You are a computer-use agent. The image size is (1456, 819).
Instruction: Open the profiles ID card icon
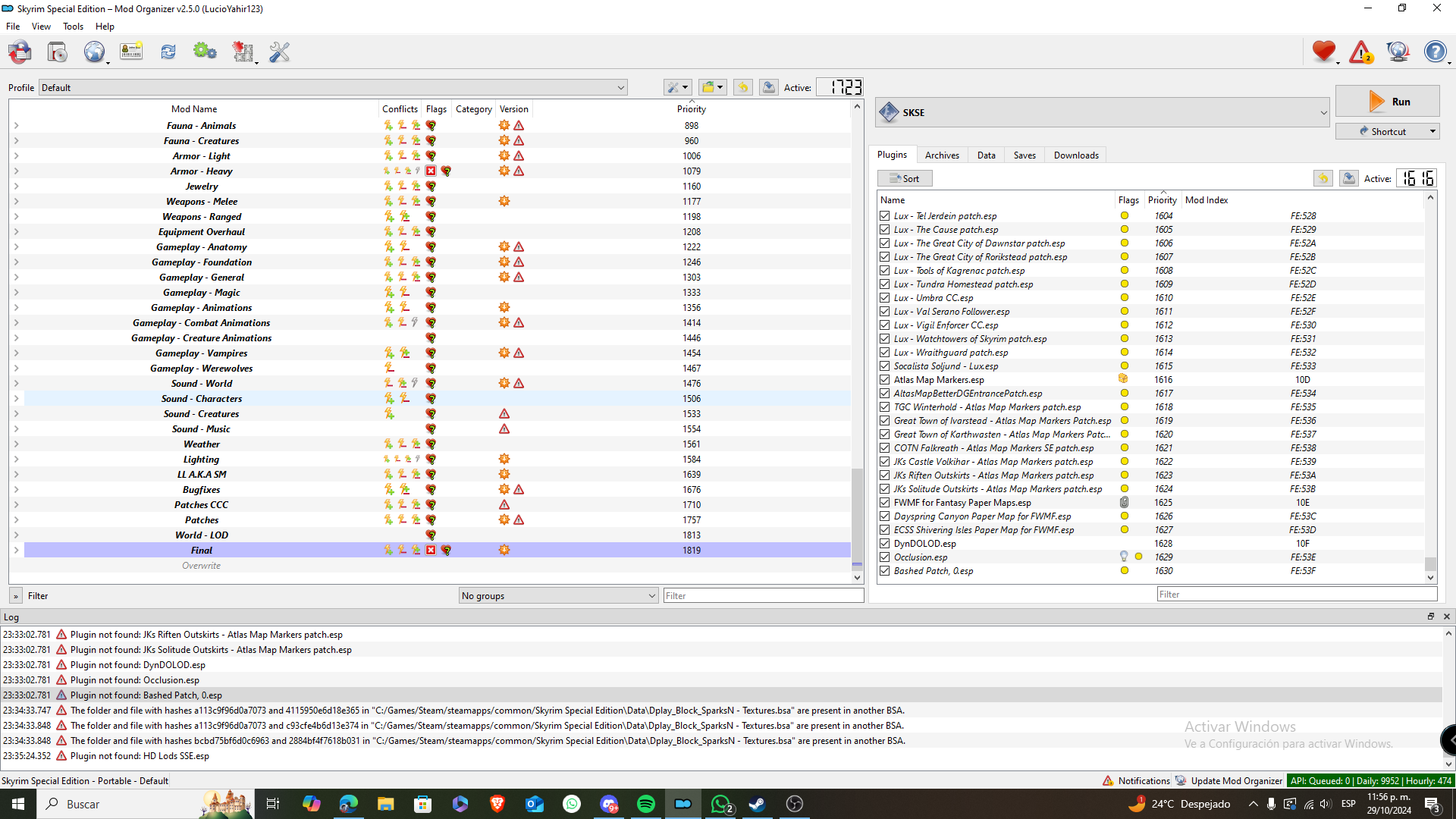point(131,52)
